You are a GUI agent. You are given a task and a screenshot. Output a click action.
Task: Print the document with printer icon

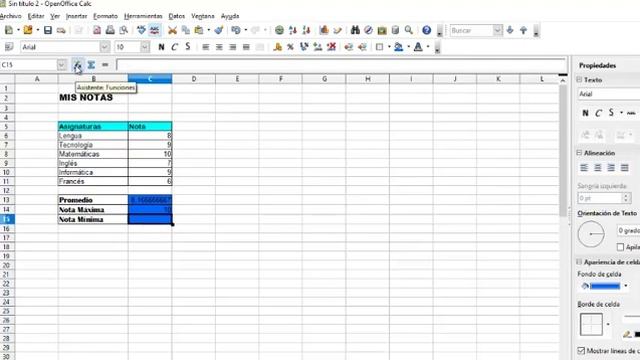tap(110, 30)
